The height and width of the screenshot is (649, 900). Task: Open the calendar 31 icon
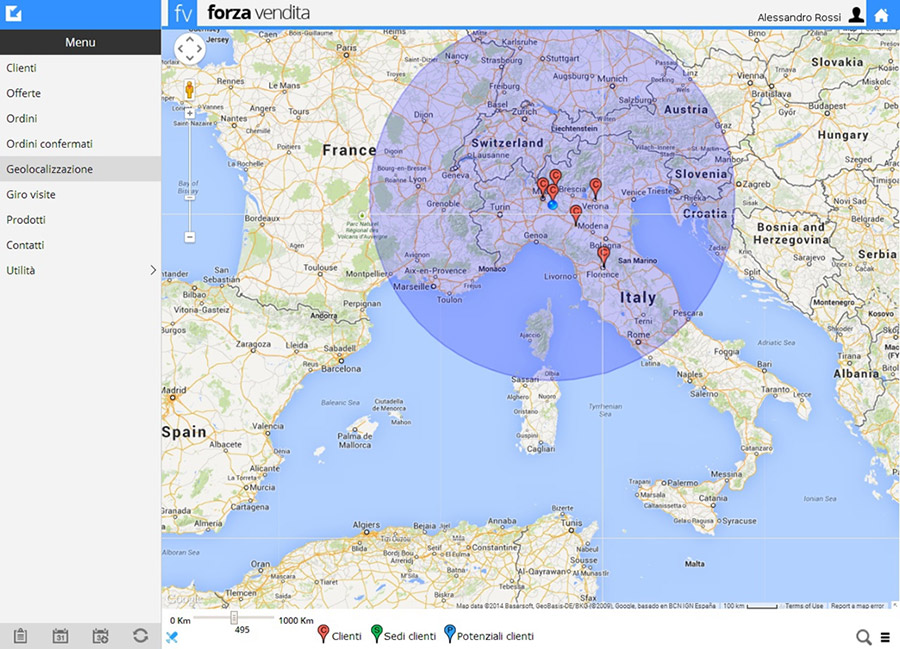[x=60, y=636]
